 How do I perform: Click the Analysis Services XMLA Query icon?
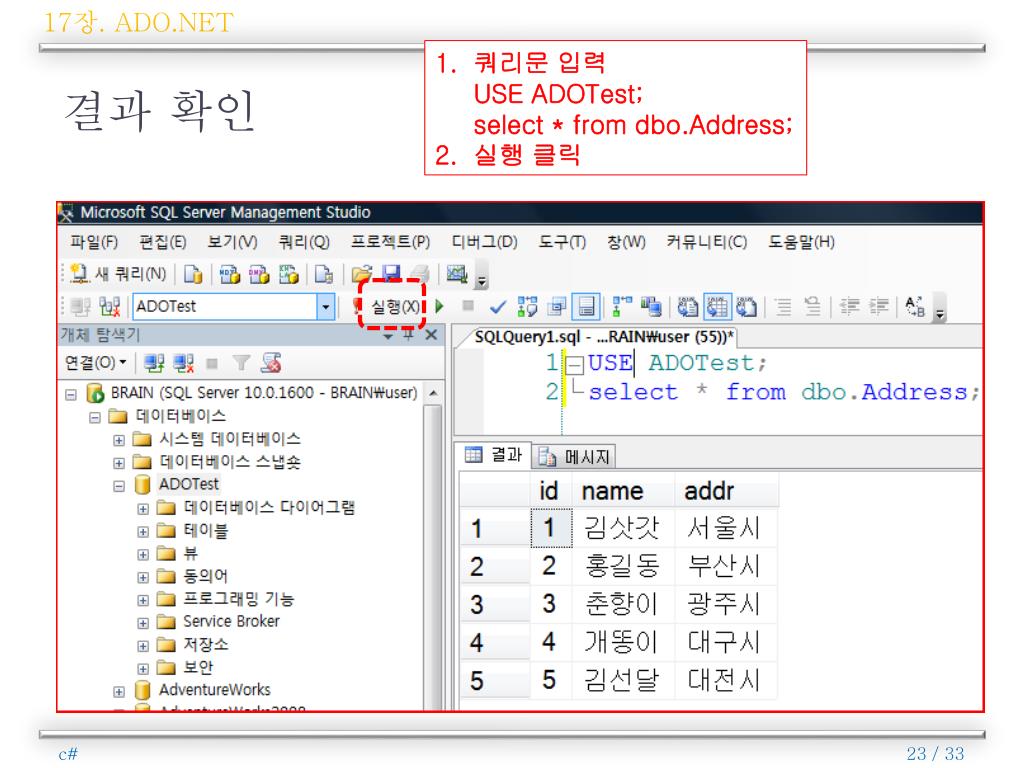coord(289,274)
